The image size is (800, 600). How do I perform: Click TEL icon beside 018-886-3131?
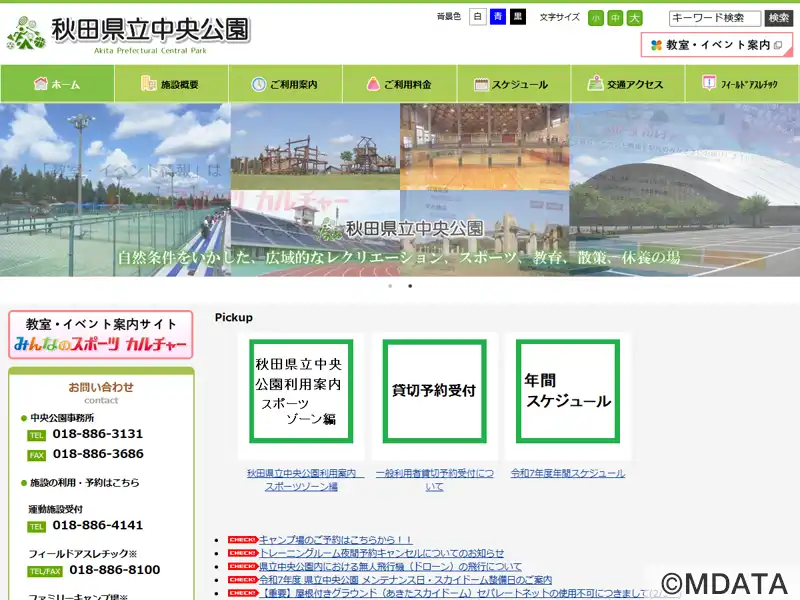pyautogui.click(x=36, y=435)
